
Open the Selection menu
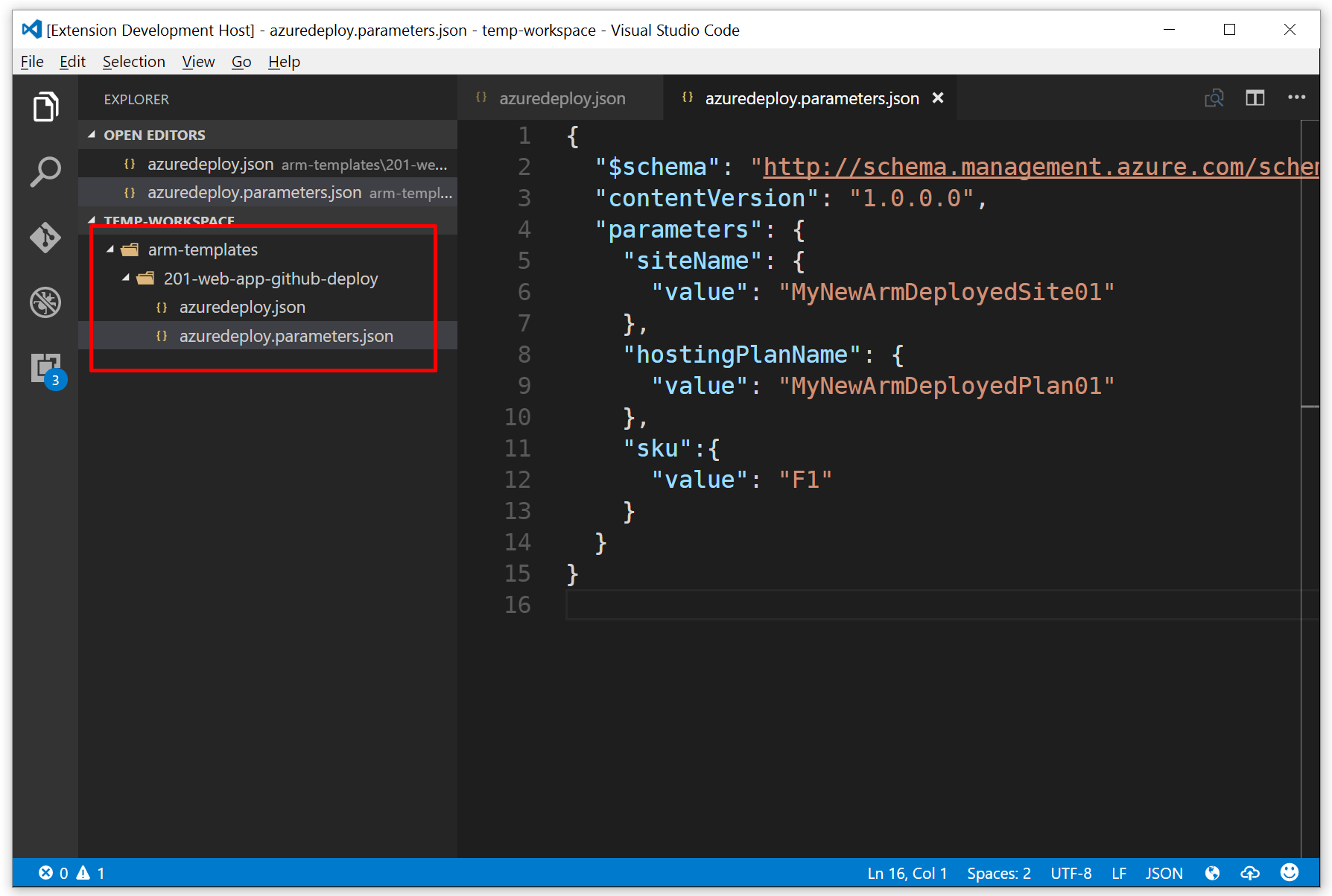coord(134,62)
